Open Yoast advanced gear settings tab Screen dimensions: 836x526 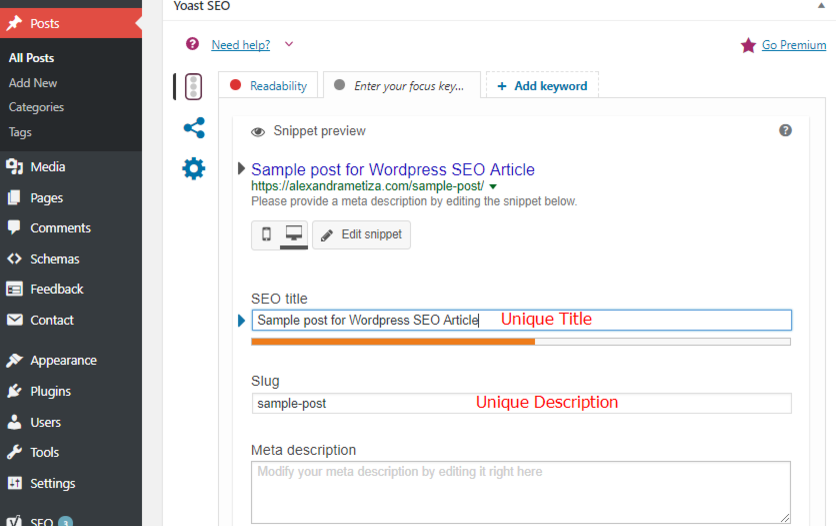[x=194, y=169]
